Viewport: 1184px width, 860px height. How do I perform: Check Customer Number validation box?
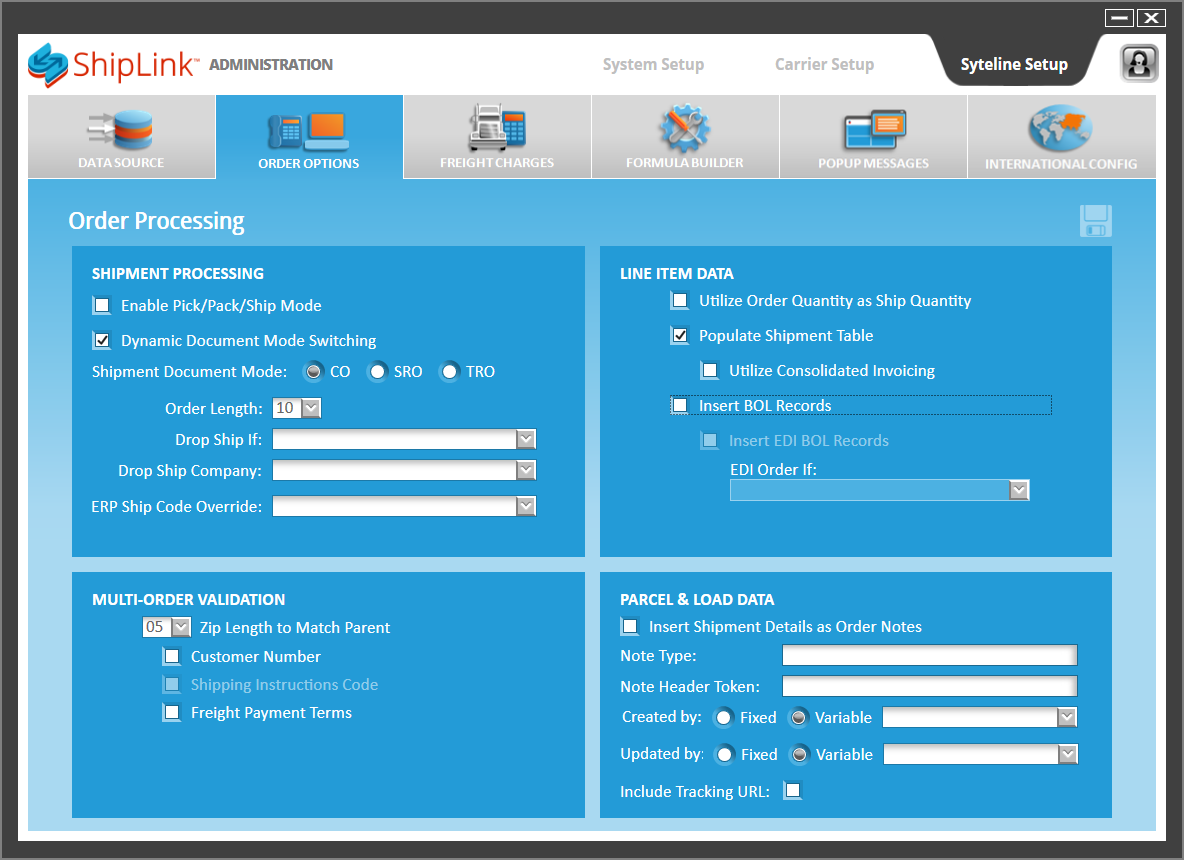point(172,656)
